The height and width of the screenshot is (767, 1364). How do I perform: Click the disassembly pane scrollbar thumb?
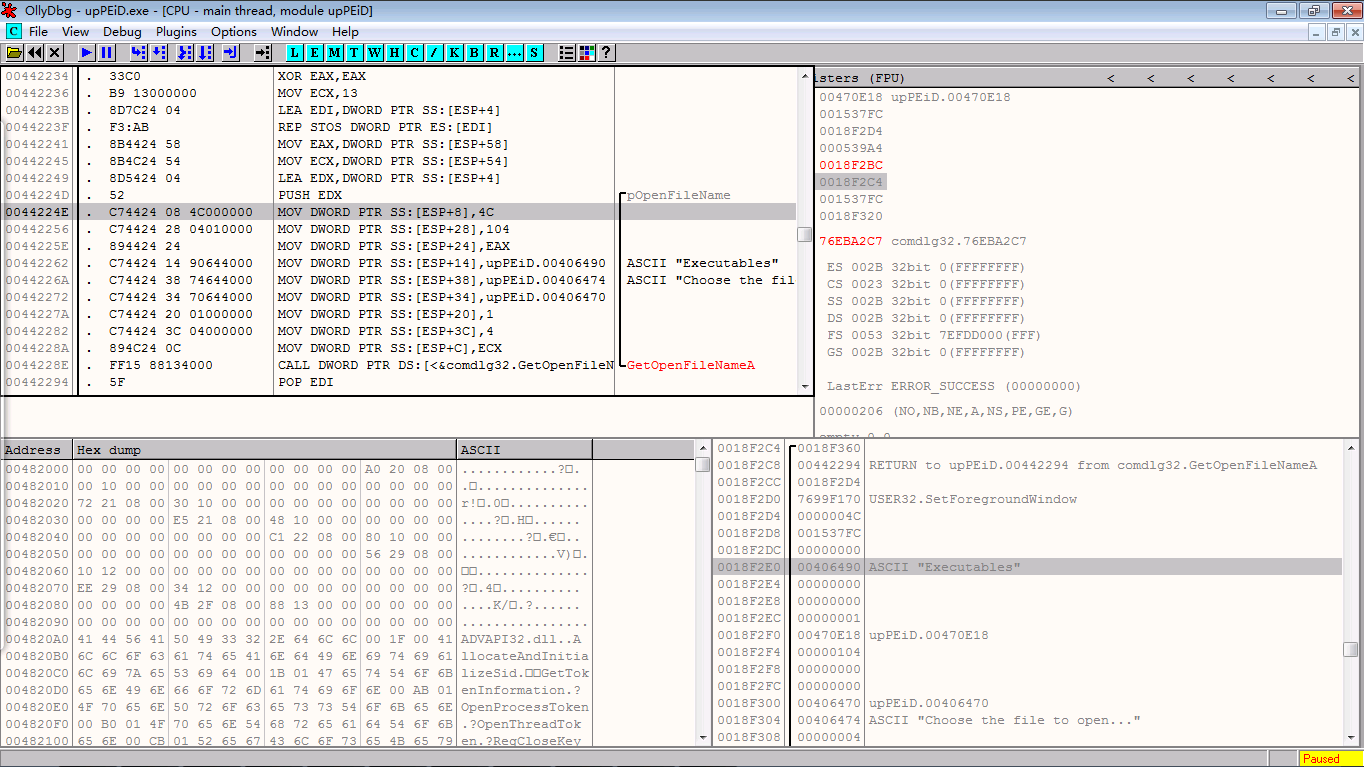804,234
